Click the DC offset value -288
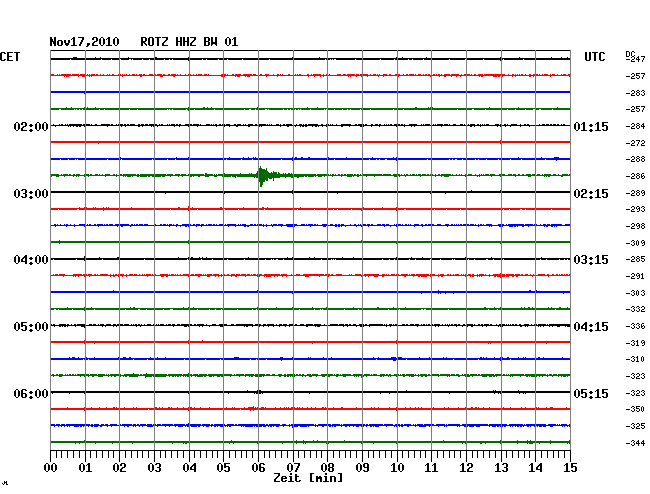 tap(635, 159)
